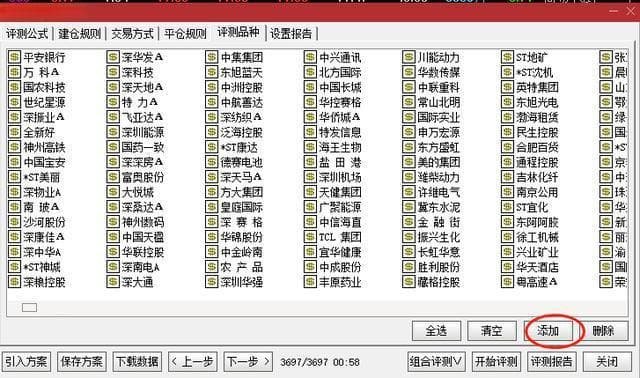Click the icon beside 深圳能源
Image resolution: width=640 pixels, height=378 pixels.
(x=113, y=132)
